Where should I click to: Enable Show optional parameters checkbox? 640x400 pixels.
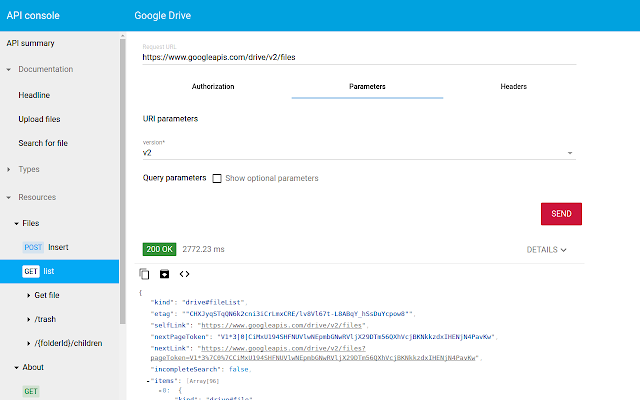217,178
